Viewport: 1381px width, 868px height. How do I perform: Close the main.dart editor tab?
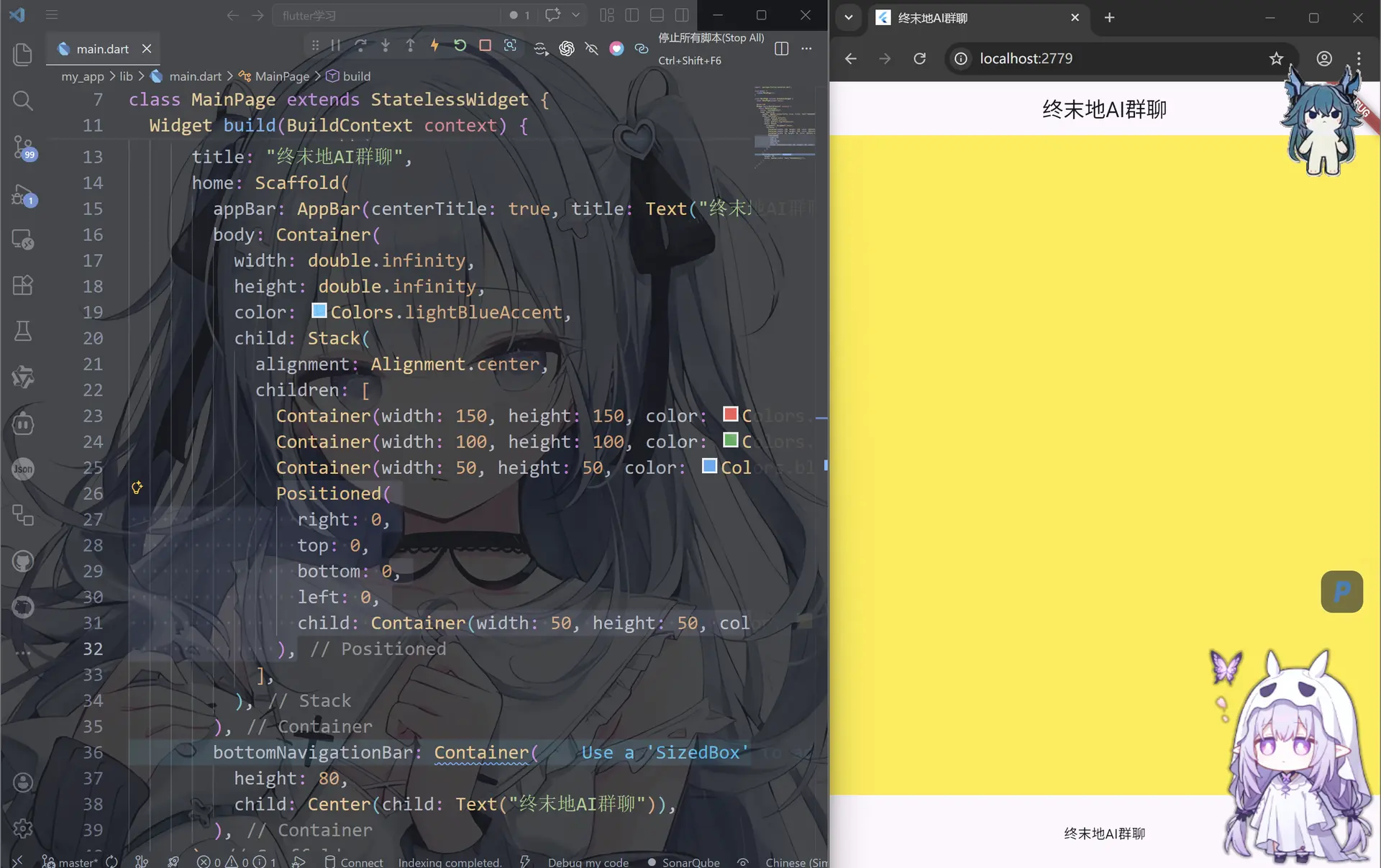147,48
